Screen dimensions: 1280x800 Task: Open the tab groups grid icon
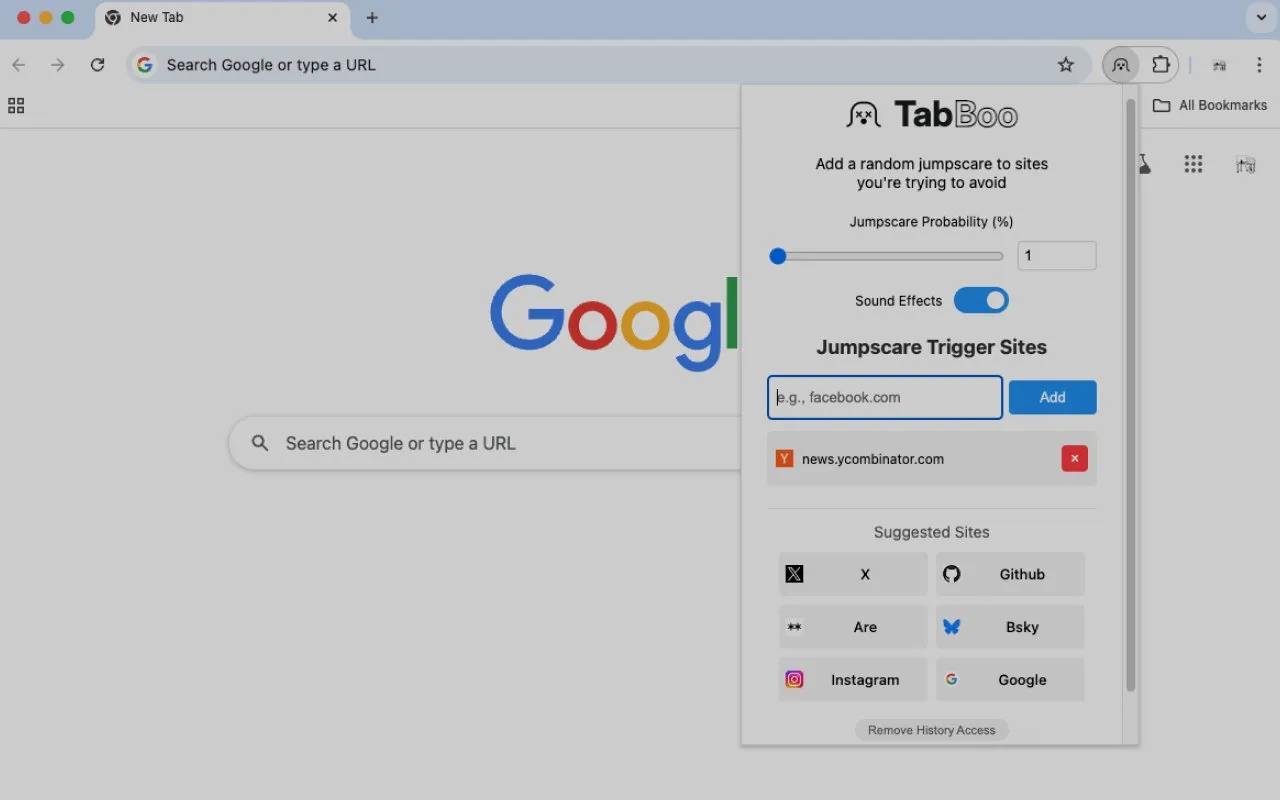pos(16,105)
